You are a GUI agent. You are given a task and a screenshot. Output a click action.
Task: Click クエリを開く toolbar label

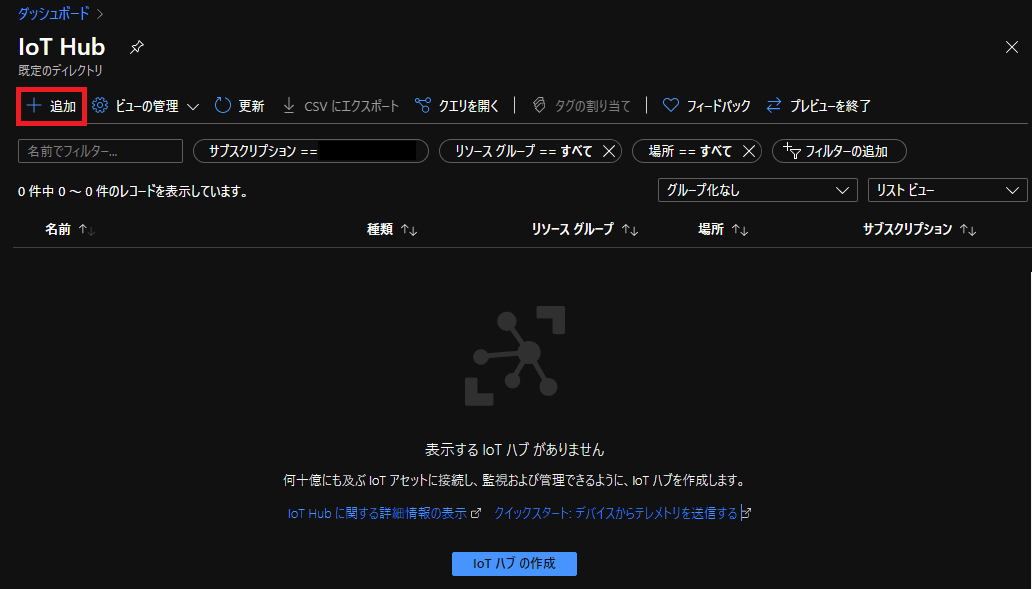(x=469, y=106)
